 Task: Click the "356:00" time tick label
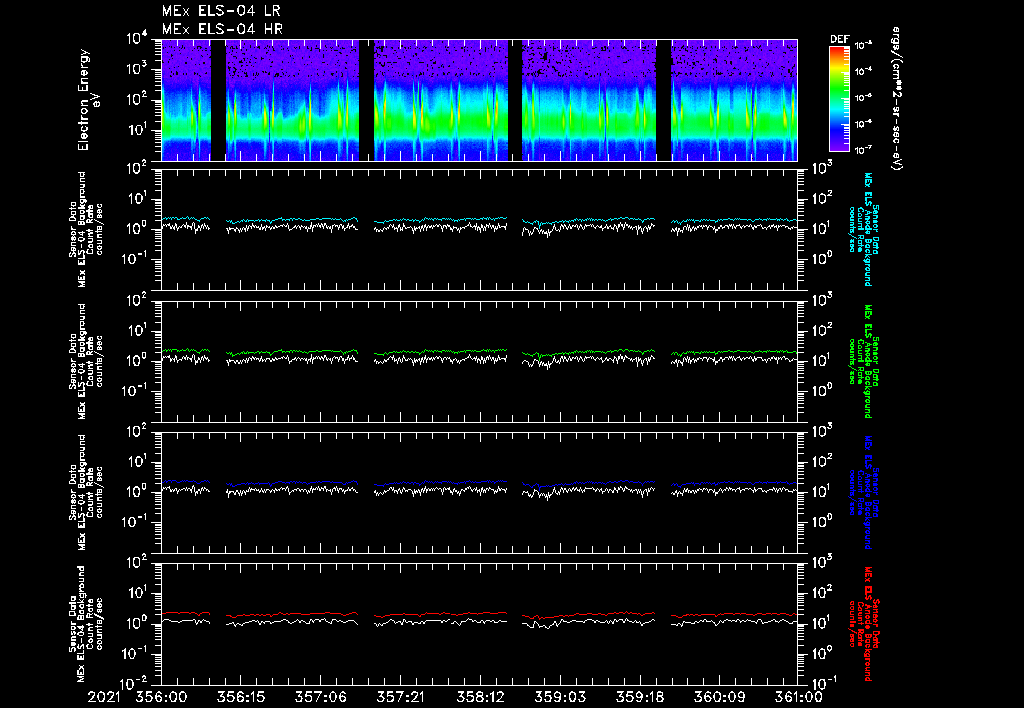click(x=161, y=697)
